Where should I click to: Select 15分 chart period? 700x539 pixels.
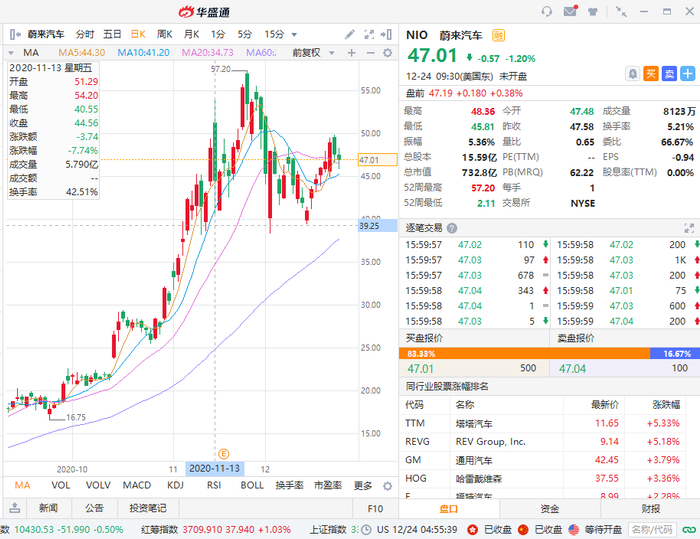(274, 34)
